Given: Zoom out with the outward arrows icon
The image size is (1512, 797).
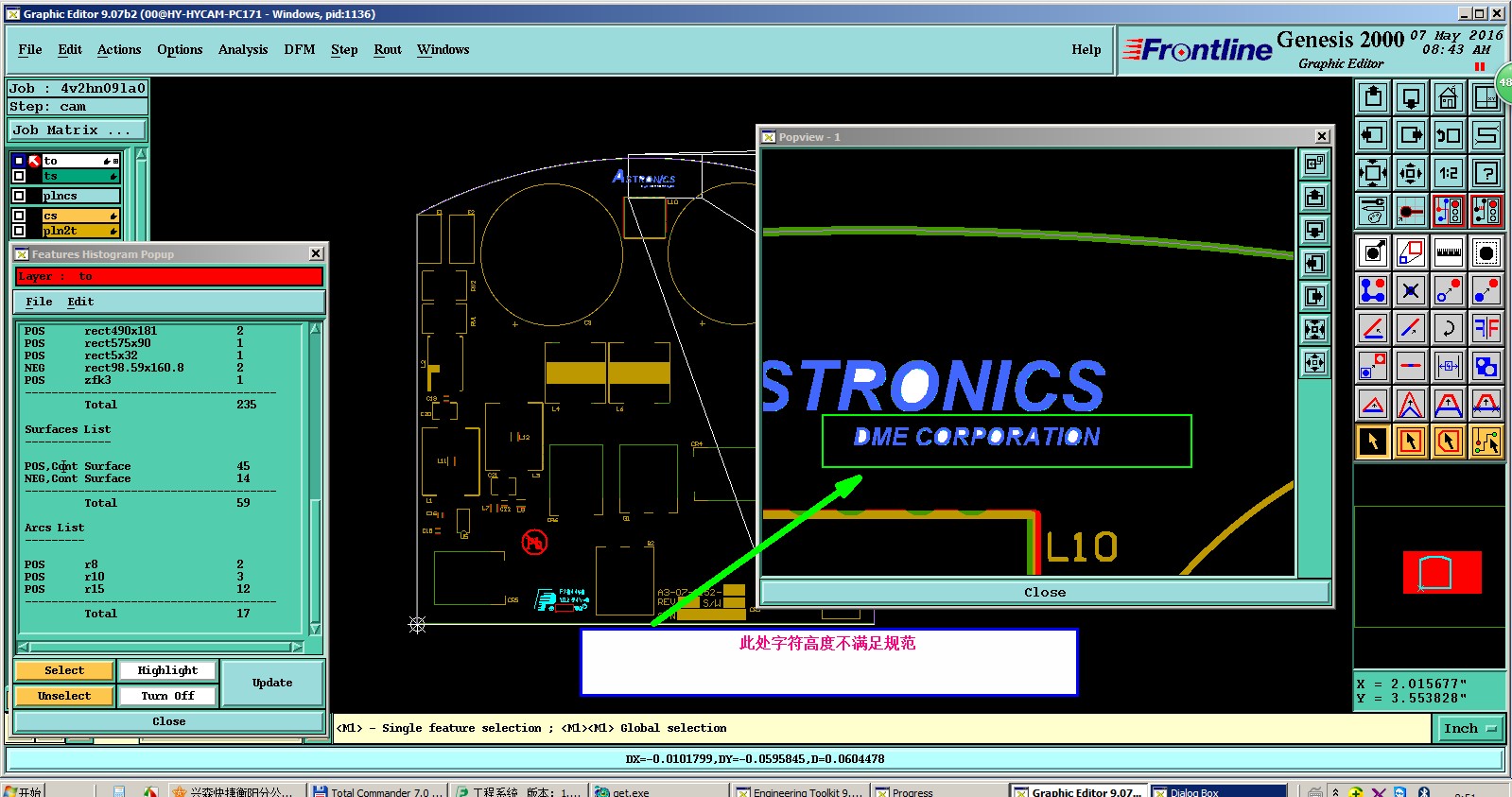Looking at the screenshot, I should [x=1411, y=172].
